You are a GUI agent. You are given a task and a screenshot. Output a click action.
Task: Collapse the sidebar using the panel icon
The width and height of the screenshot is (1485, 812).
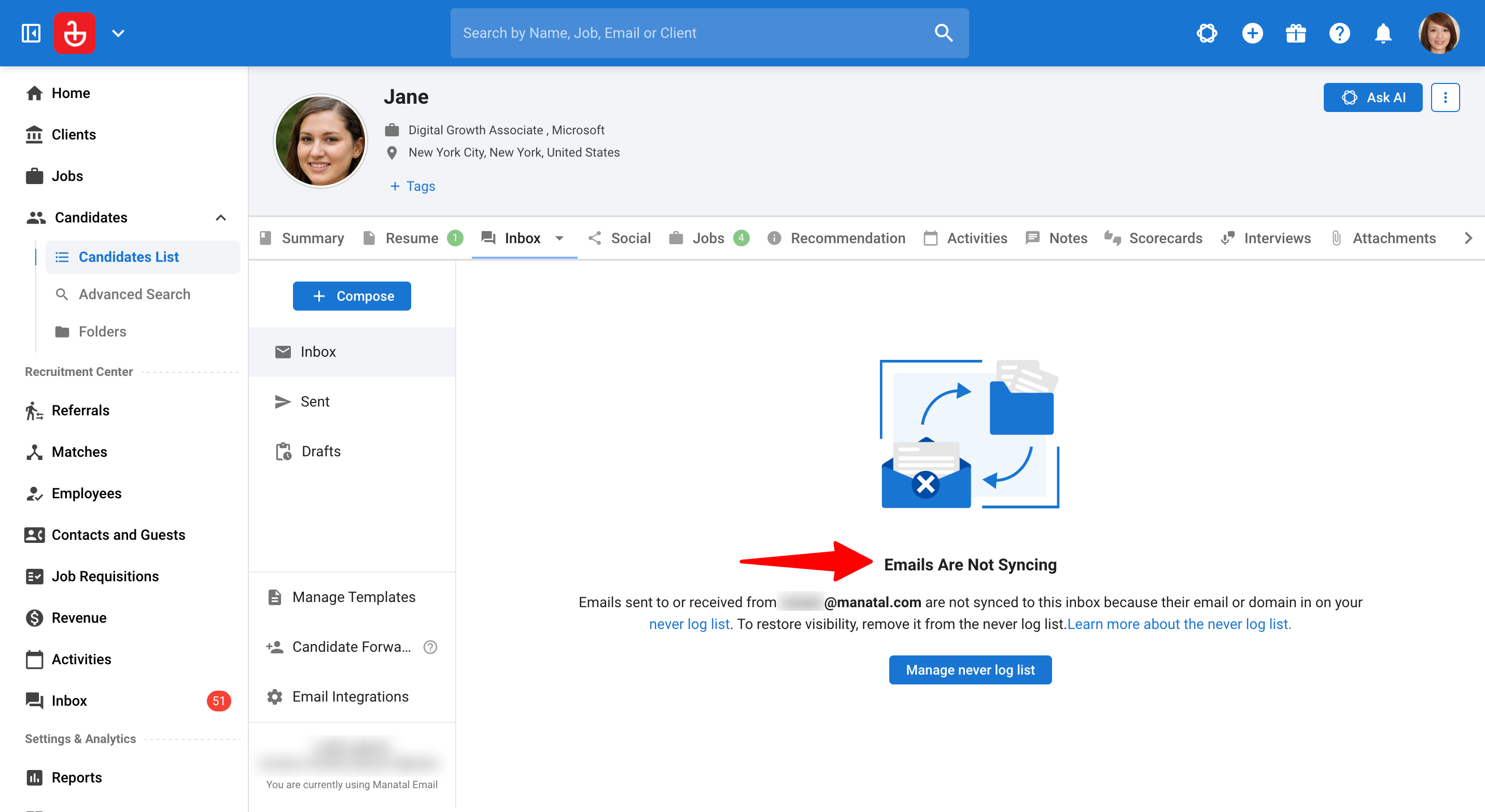31,33
